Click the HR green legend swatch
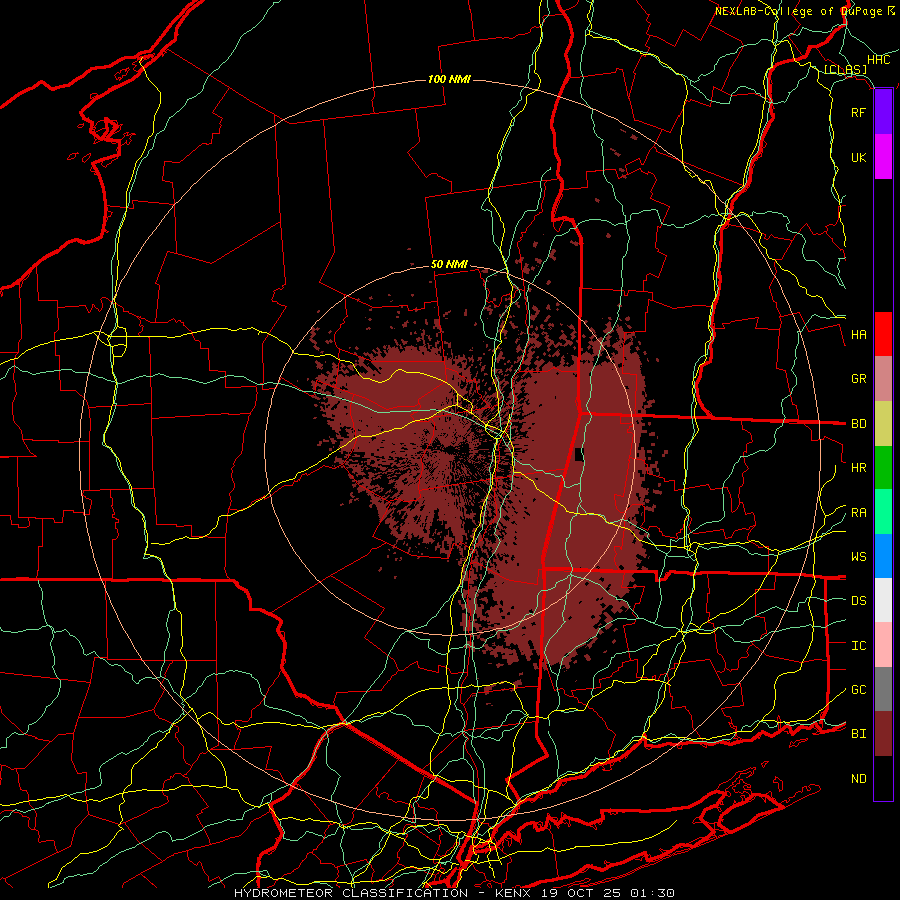The image size is (900, 900). click(x=883, y=468)
